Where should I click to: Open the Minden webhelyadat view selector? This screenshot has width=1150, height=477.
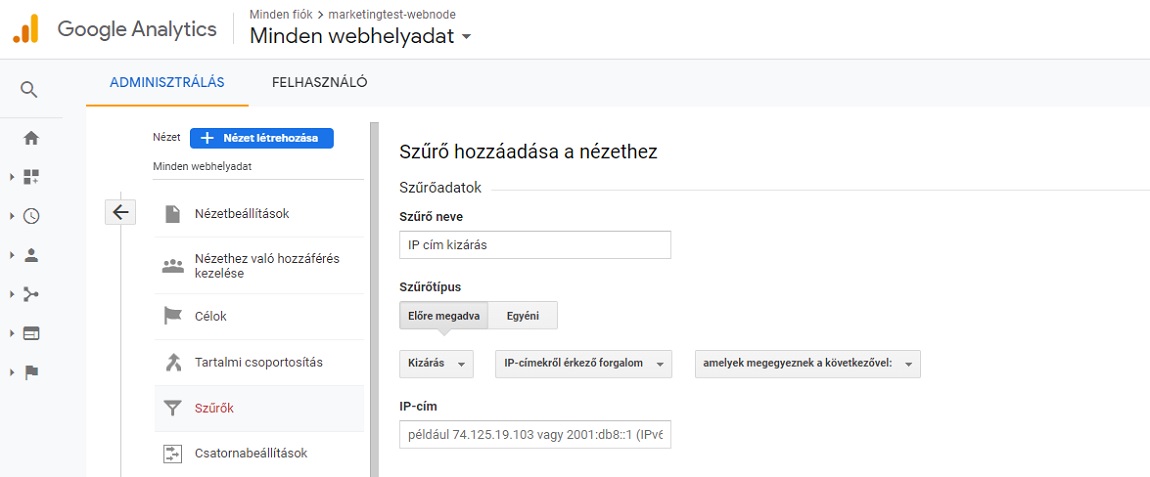360,35
